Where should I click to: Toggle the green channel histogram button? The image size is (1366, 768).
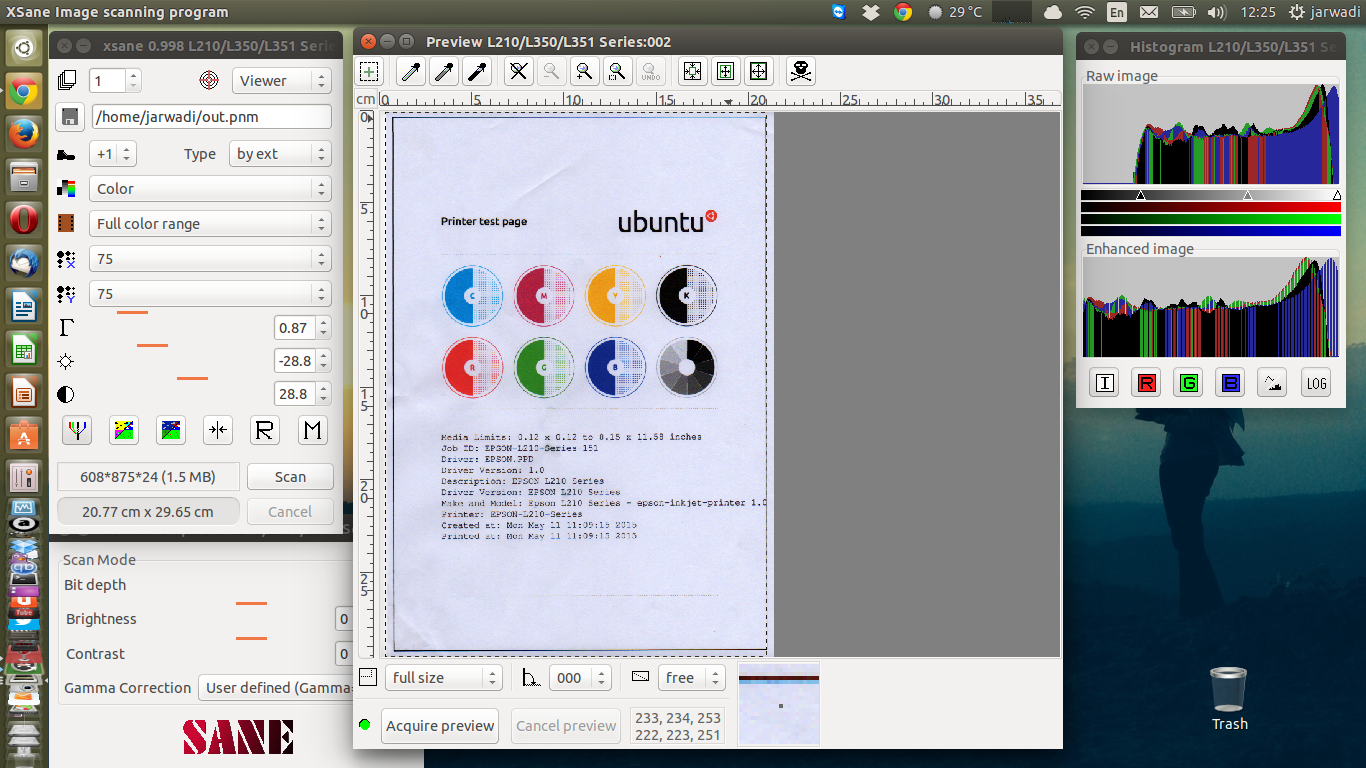pos(1188,383)
